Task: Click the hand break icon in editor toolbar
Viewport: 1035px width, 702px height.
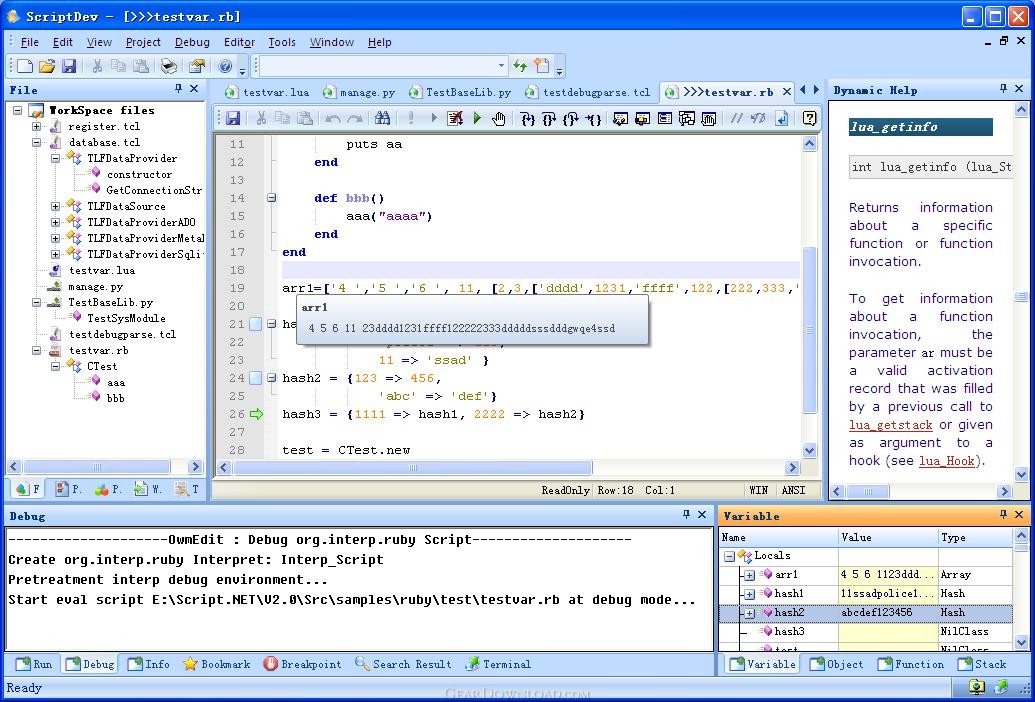Action: pos(499,118)
